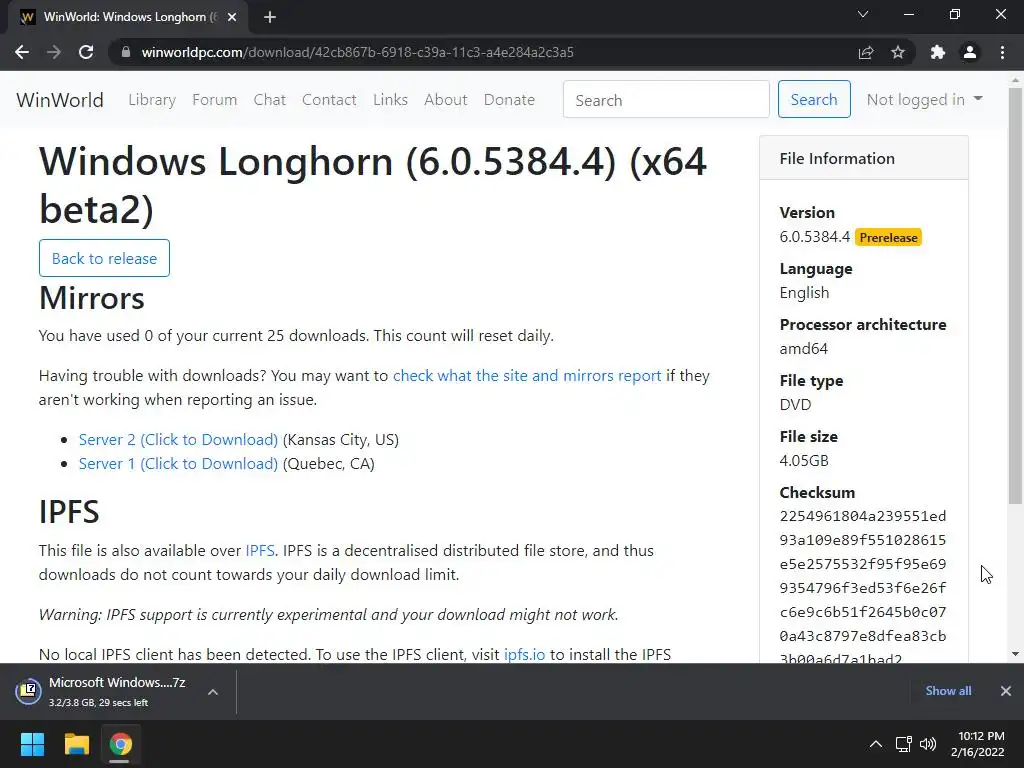The height and width of the screenshot is (768, 1024).
Task: Click the amd64 architecture value
Action: [803, 349]
